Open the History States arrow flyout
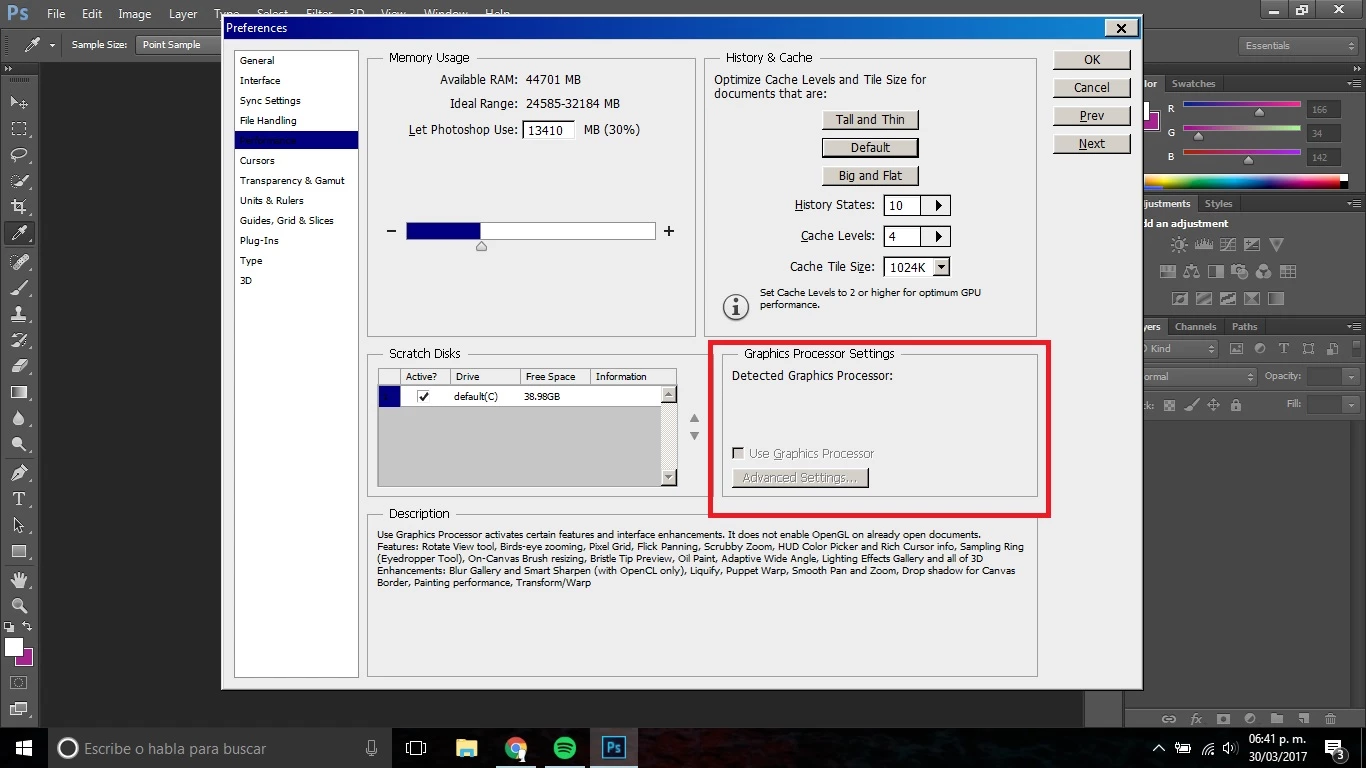 point(938,206)
